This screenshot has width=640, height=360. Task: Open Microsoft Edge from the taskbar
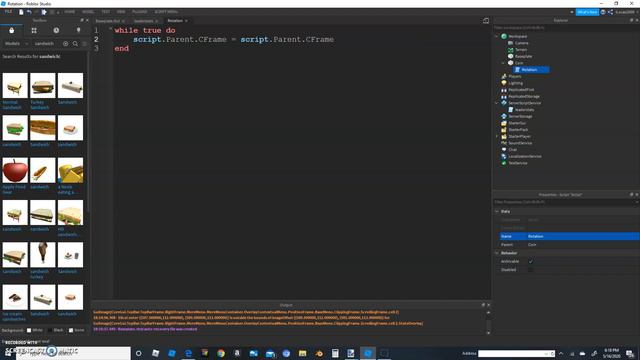(188, 353)
